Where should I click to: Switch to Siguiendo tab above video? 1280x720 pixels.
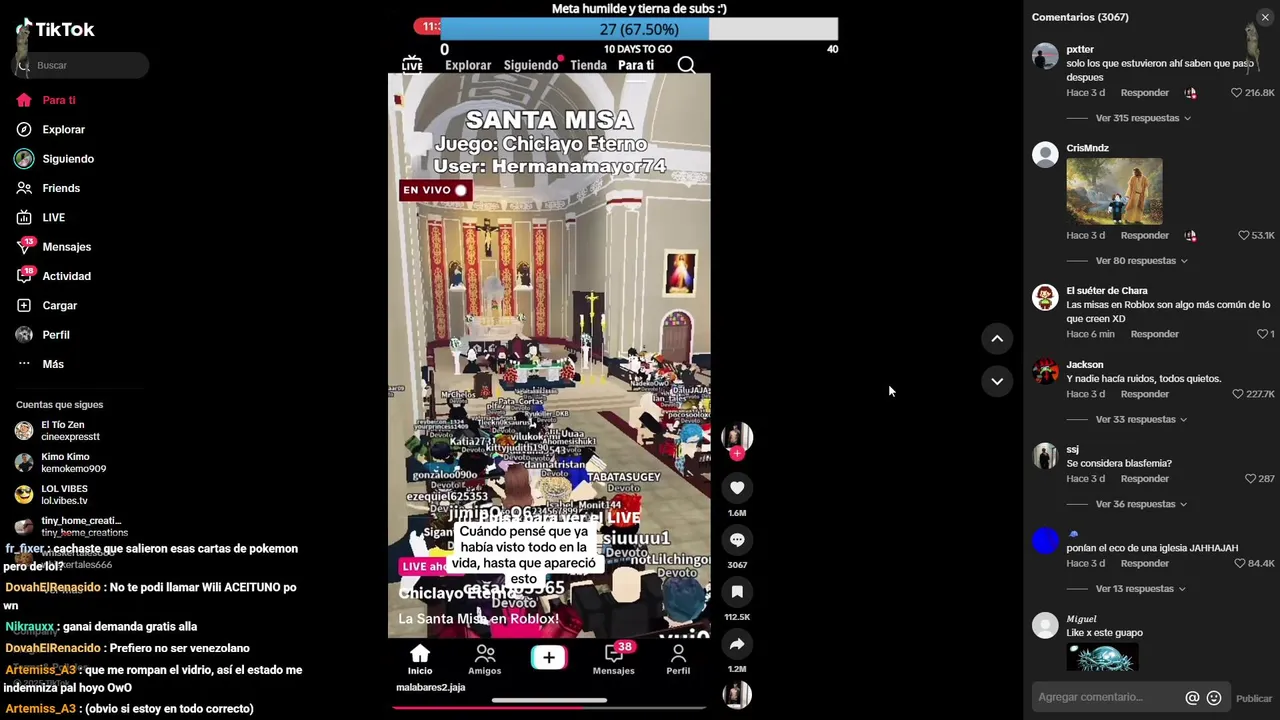pos(531,65)
